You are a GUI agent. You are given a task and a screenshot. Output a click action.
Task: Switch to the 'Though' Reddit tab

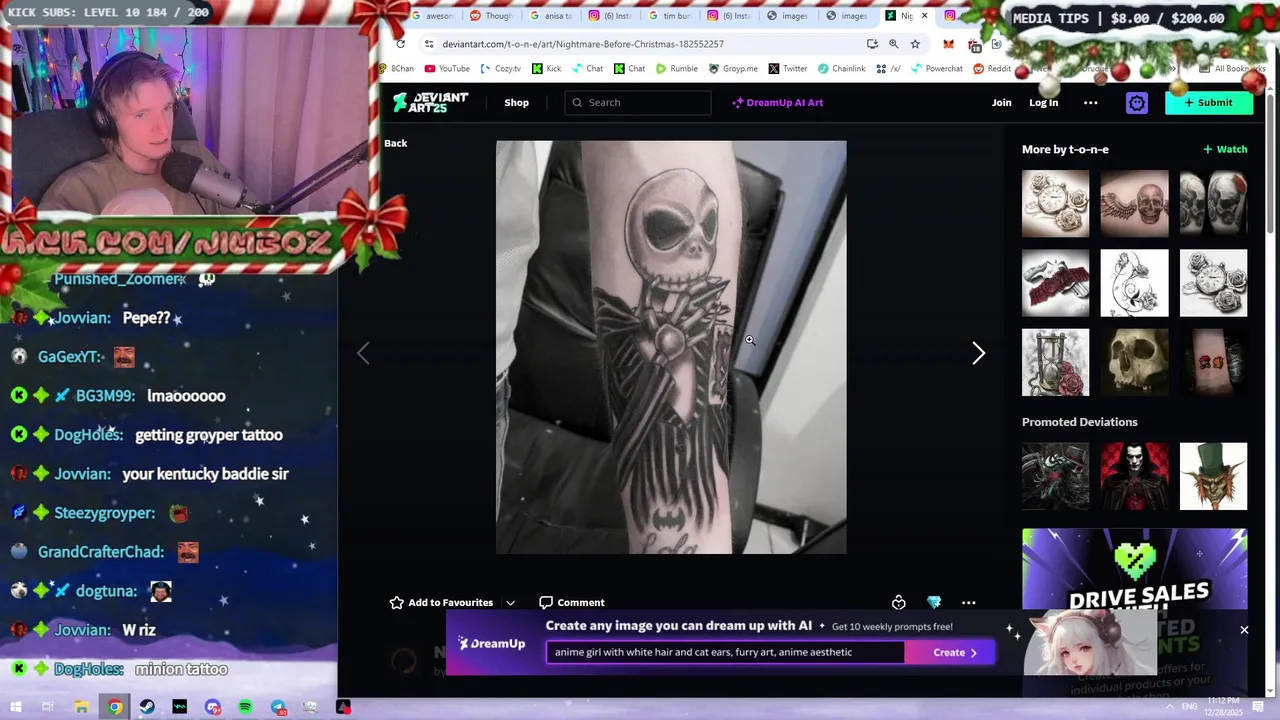[x=491, y=16]
